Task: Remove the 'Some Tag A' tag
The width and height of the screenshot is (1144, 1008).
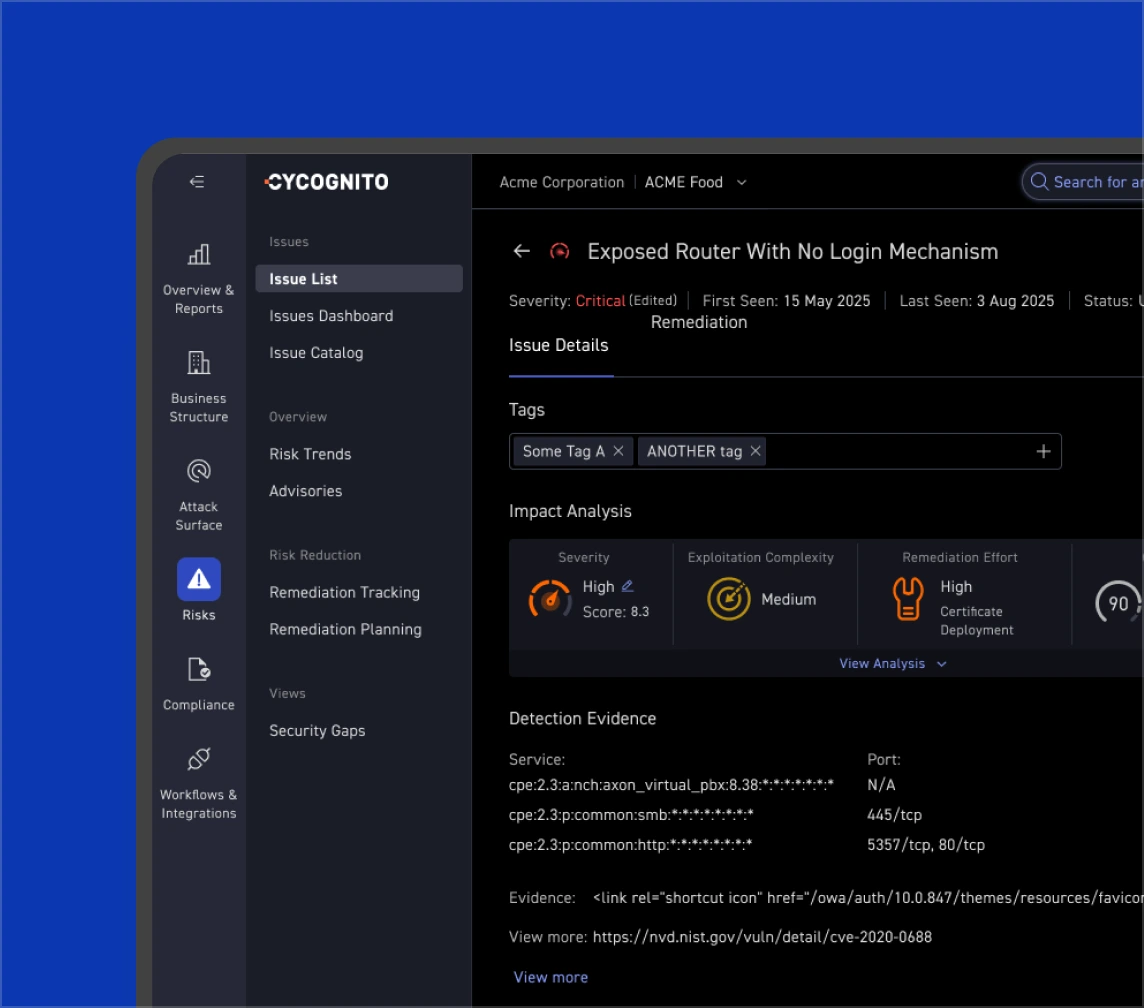Action: tap(618, 451)
